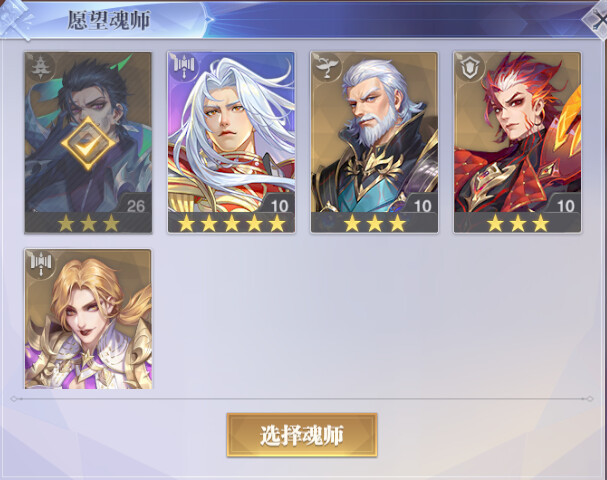
Task: Click the shield class icon on red-haired card
Action: [469, 67]
